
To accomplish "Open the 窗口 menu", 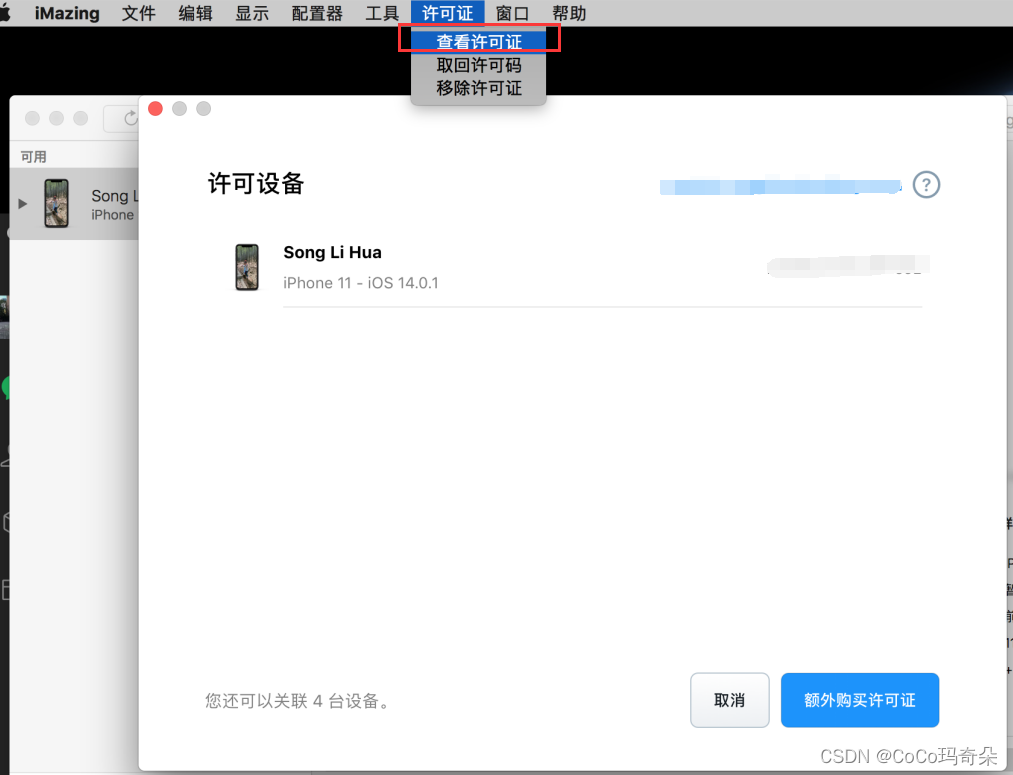I will [511, 13].
